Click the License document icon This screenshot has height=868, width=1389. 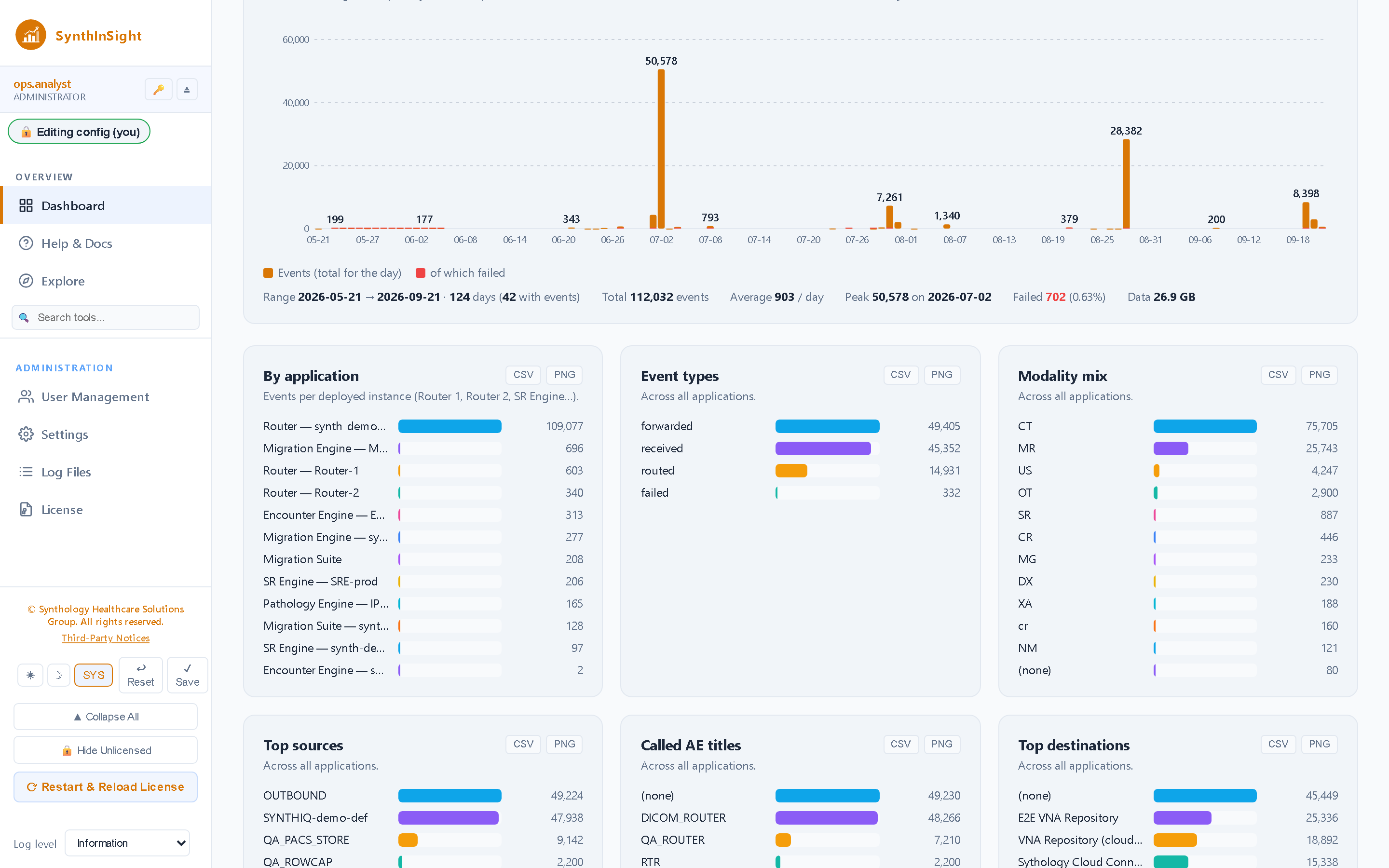[26, 509]
